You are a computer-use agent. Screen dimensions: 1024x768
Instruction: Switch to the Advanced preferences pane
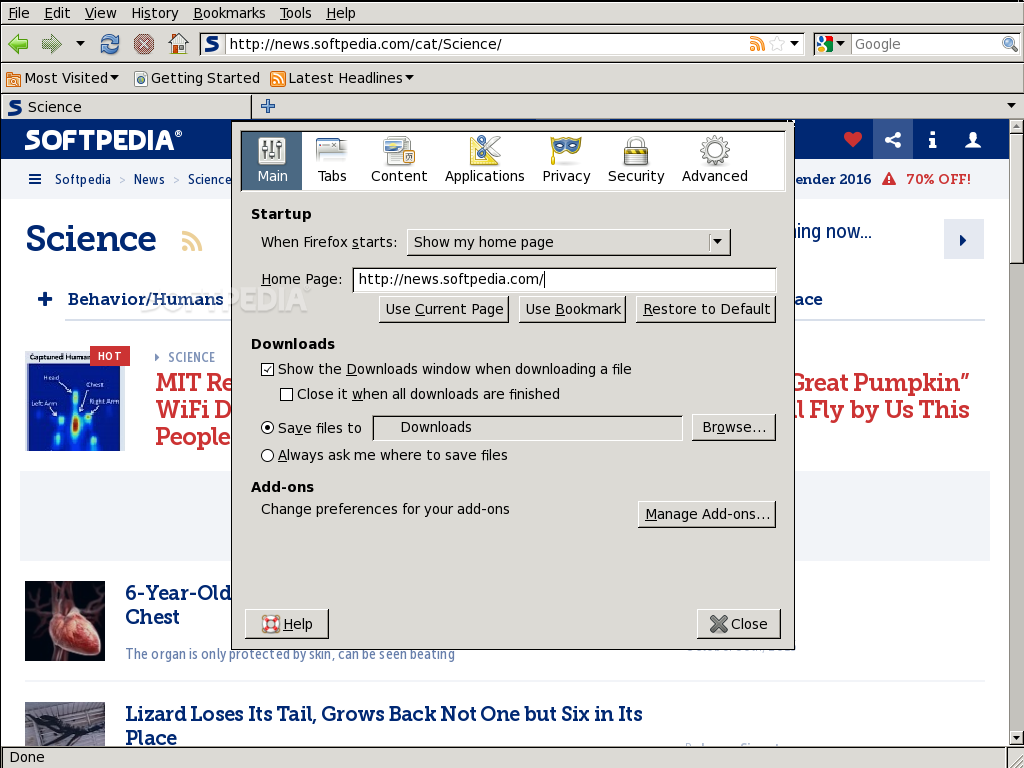click(x=714, y=161)
